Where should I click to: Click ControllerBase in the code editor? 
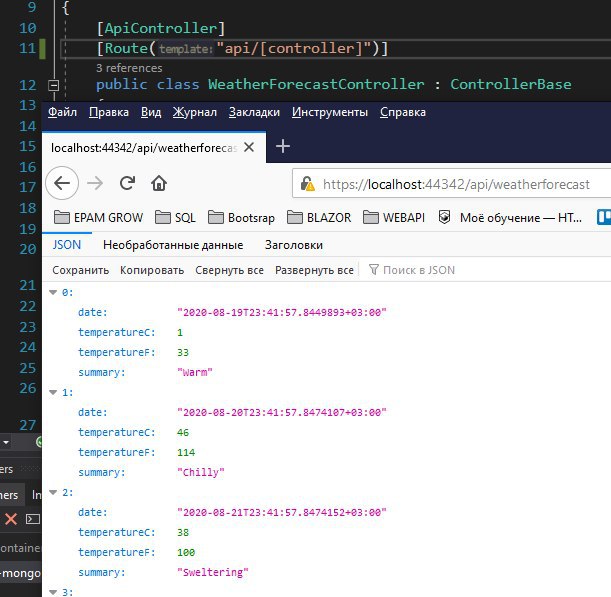tap(511, 84)
